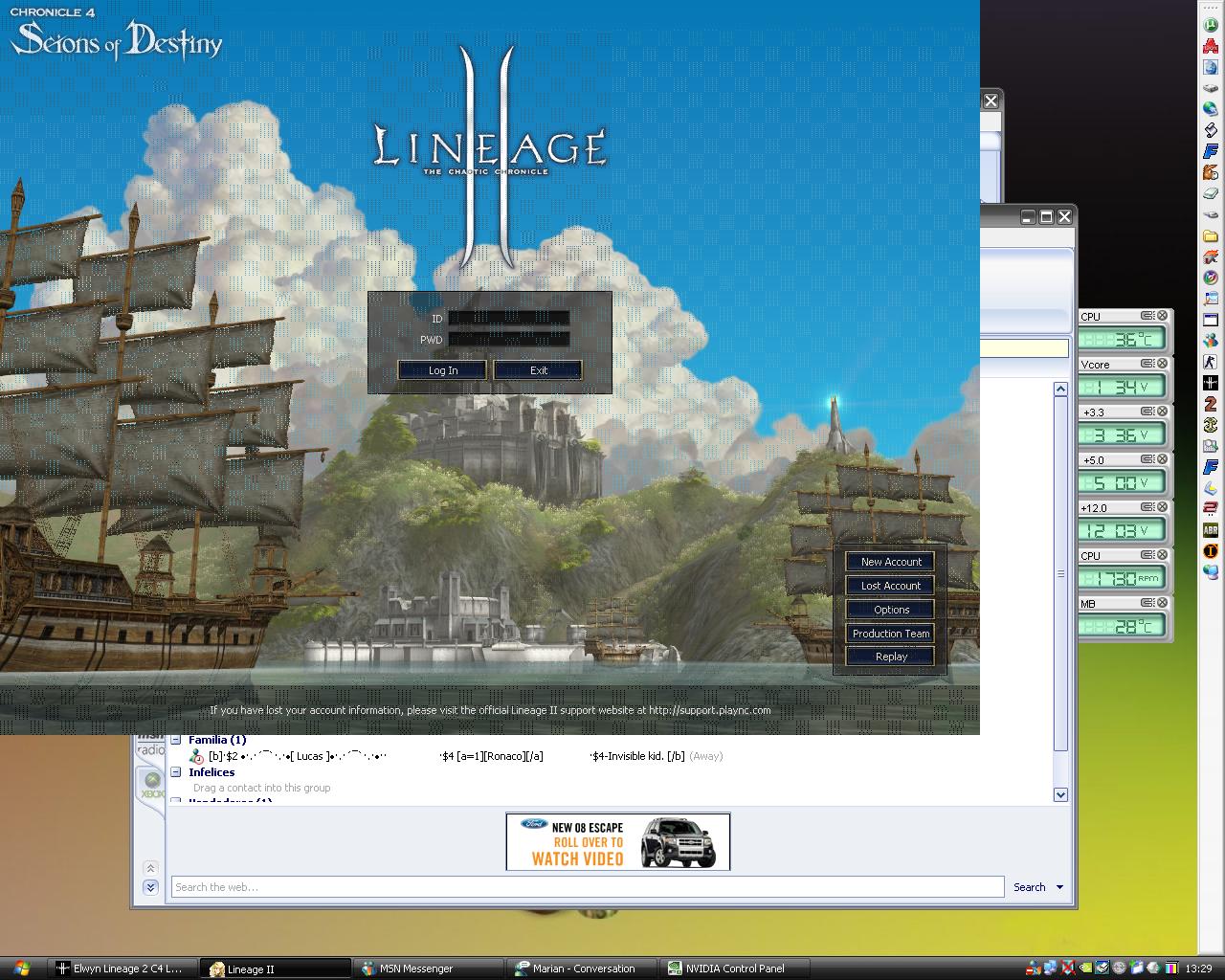1225x980 pixels.
Task: Click the Ford Escape ad banner
Action: tap(618, 841)
